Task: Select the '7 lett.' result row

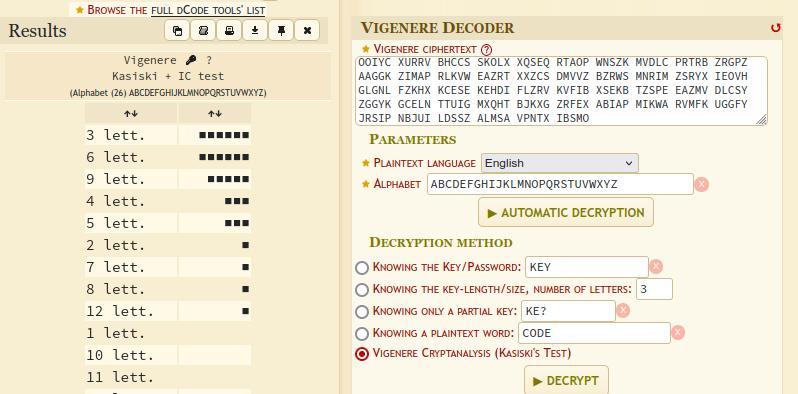Action: point(168,267)
